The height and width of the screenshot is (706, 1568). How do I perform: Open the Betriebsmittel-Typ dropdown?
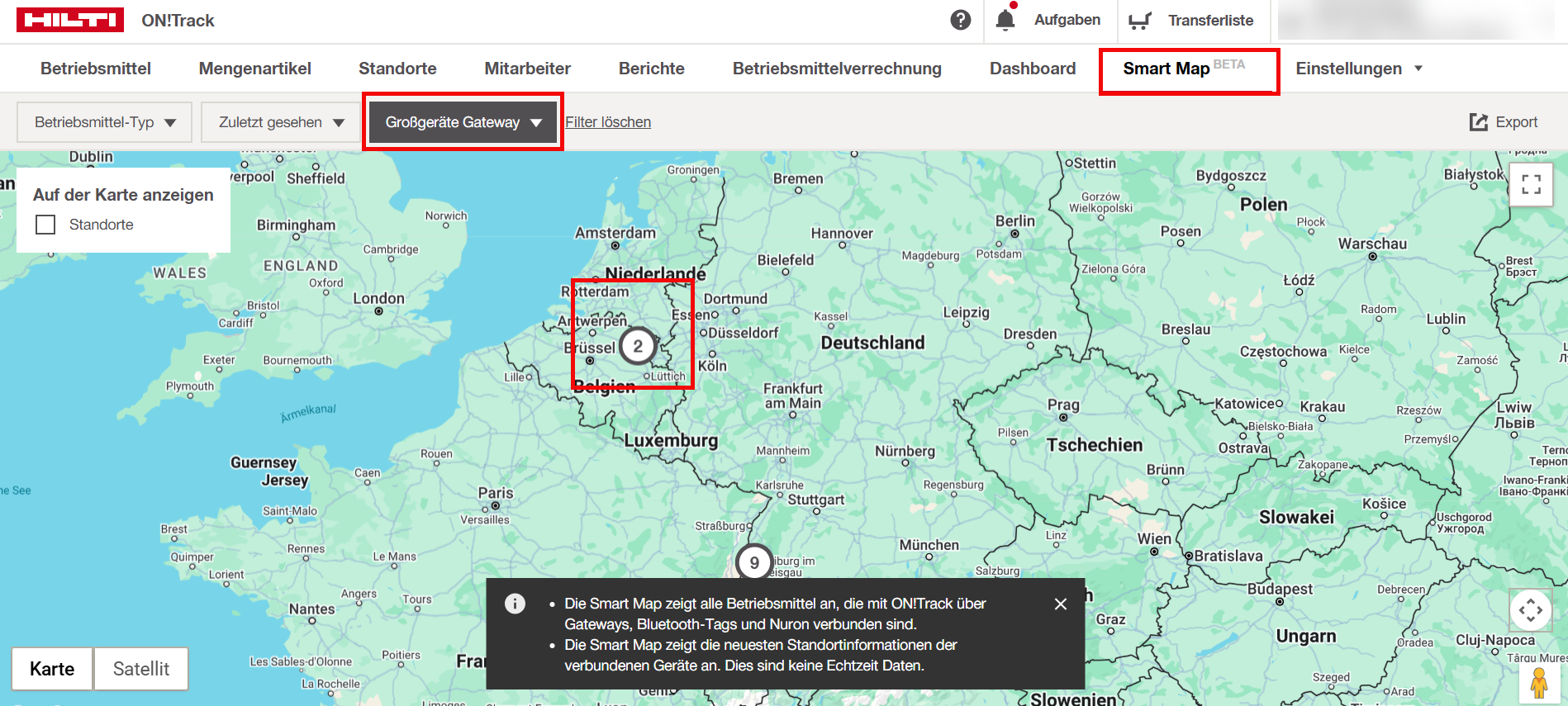click(105, 122)
